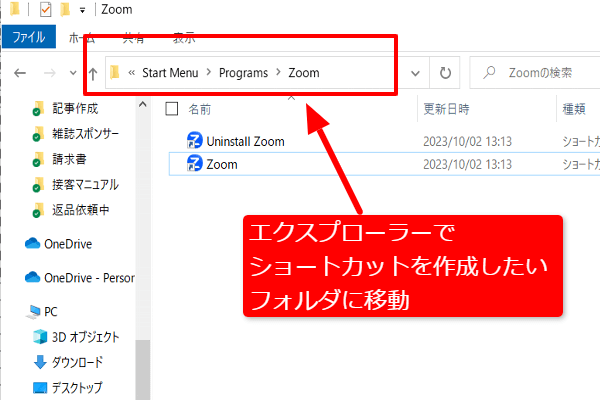This screenshot has height=400, width=600.
Task: Click the forward navigation arrow
Action: click(x=50, y=72)
